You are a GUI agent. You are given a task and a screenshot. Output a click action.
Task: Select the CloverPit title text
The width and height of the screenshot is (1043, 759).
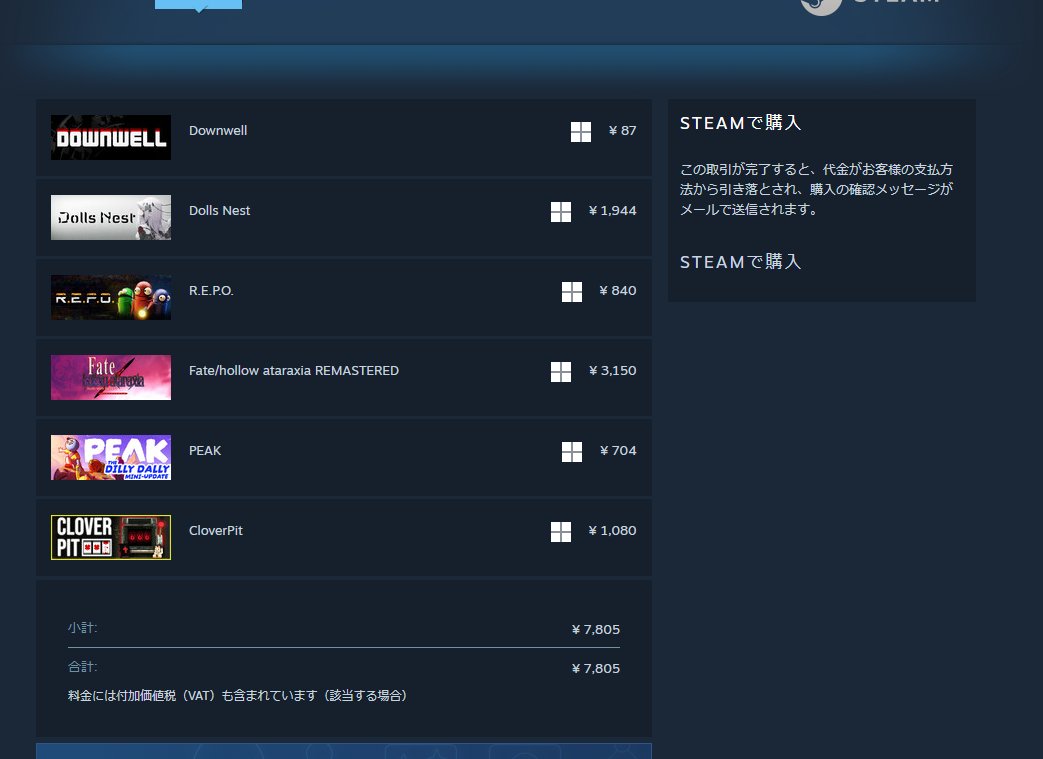[216, 530]
